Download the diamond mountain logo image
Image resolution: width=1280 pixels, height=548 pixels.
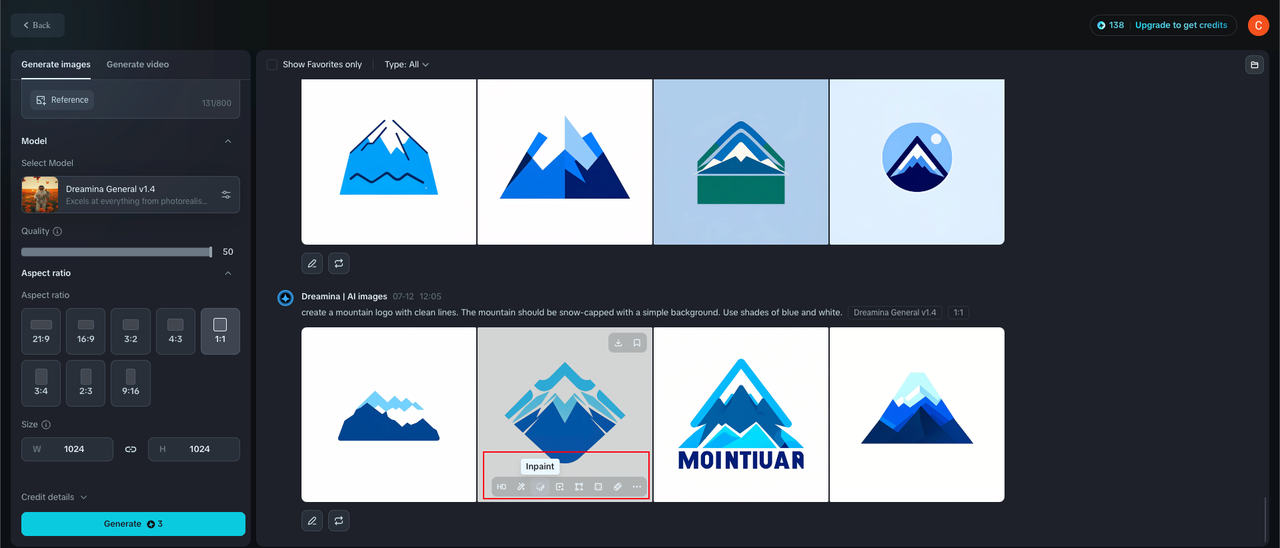[x=618, y=343]
